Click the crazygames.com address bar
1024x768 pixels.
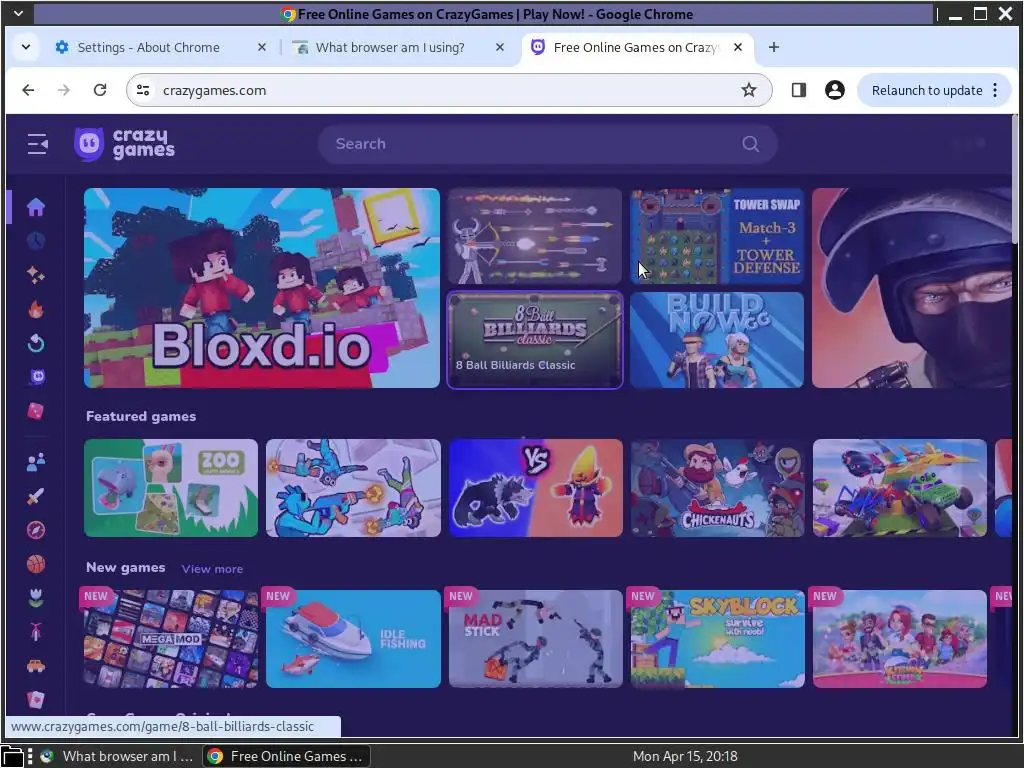(x=449, y=90)
